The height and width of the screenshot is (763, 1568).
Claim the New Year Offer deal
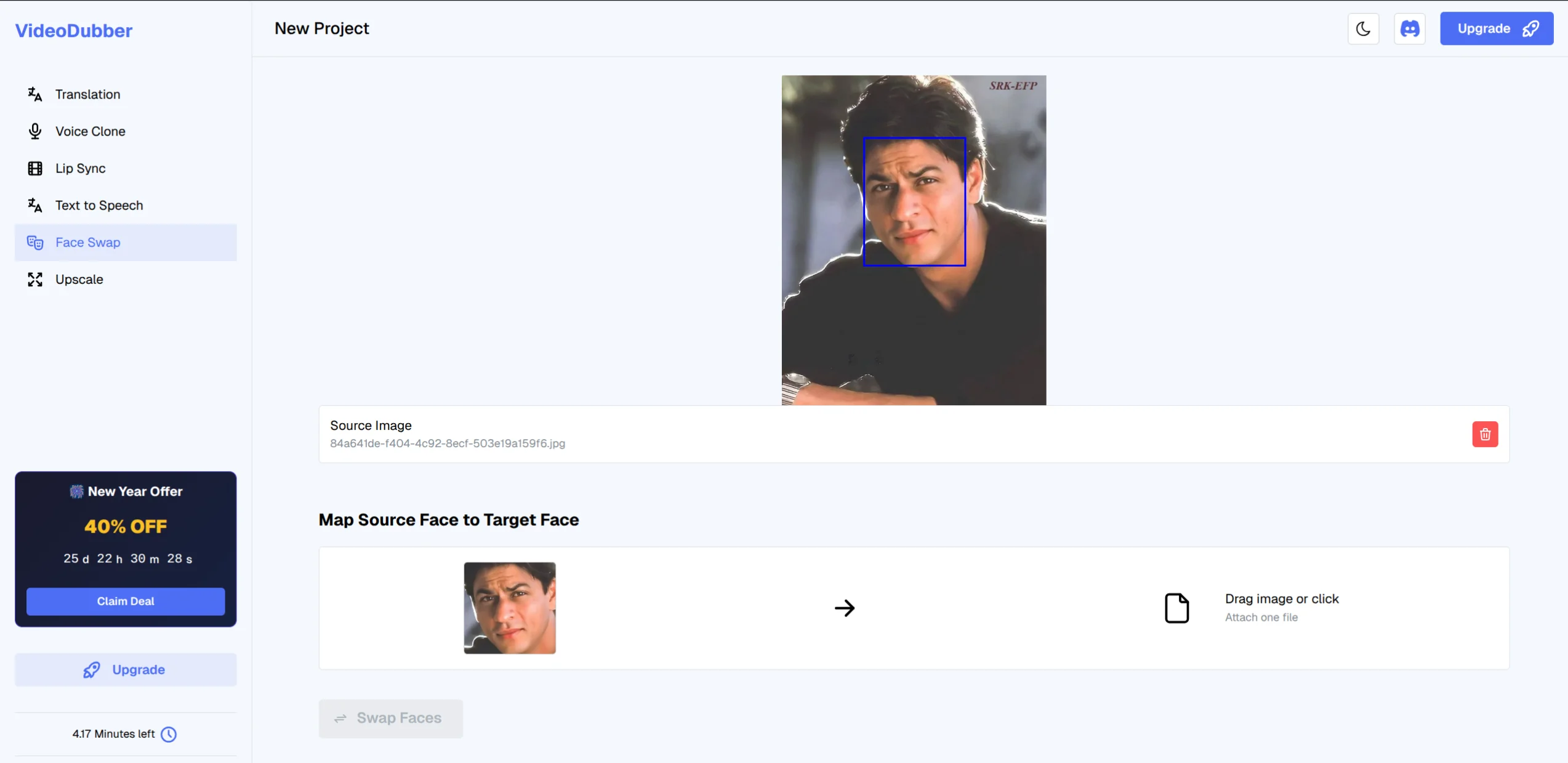click(126, 601)
